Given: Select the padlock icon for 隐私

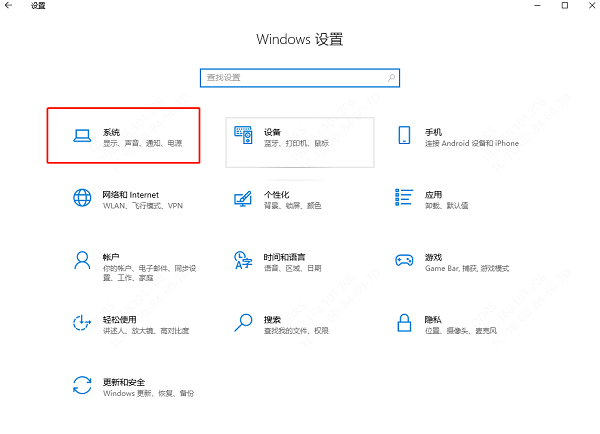Looking at the screenshot, I should (x=404, y=322).
